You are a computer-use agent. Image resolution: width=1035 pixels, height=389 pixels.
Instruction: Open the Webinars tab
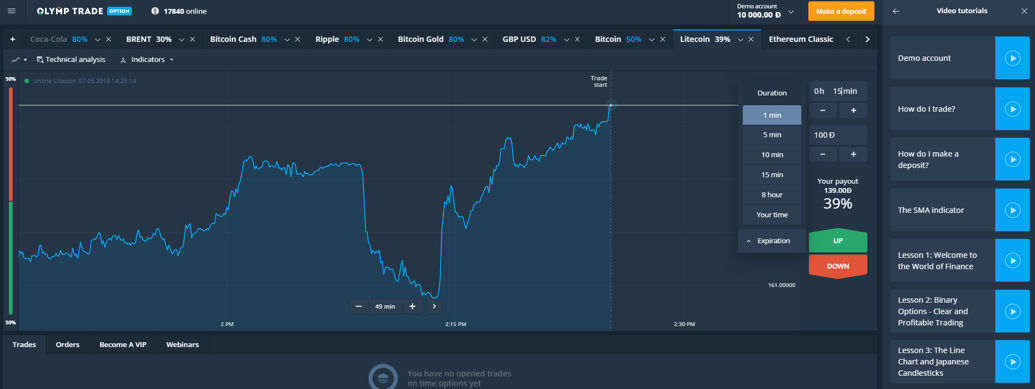(182, 345)
